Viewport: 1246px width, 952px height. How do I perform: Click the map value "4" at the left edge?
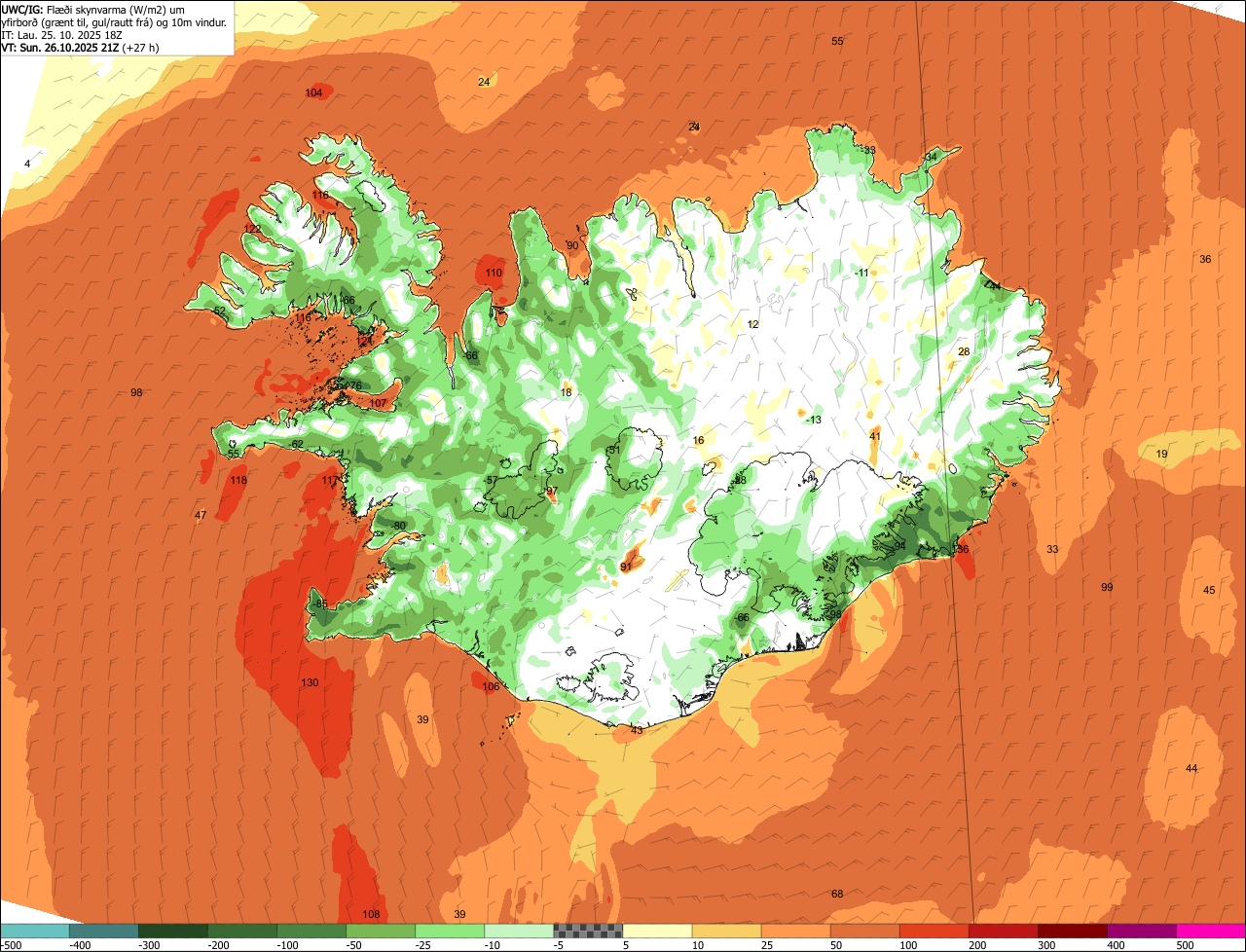tap(27, 164)
